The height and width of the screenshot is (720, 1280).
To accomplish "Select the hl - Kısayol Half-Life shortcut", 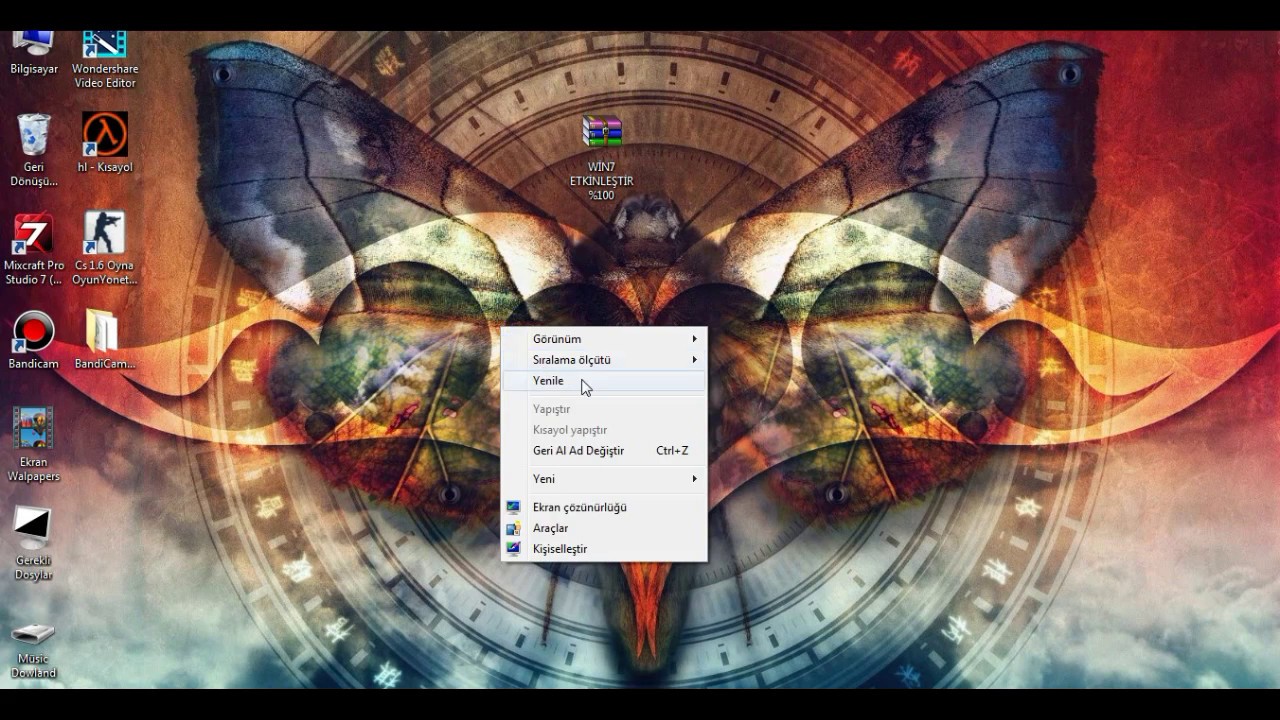I will coord(105,135).
